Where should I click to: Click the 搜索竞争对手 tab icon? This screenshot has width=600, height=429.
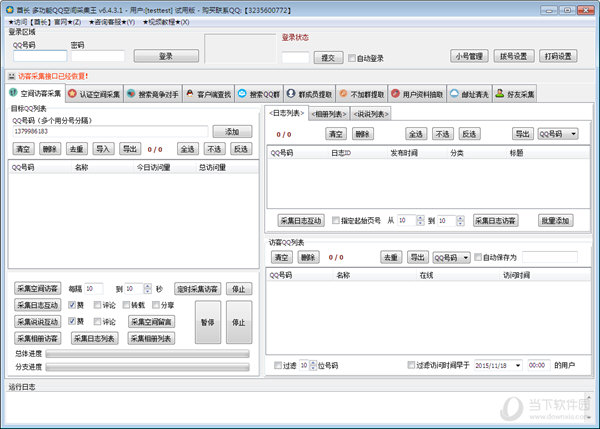click(131, 93)
